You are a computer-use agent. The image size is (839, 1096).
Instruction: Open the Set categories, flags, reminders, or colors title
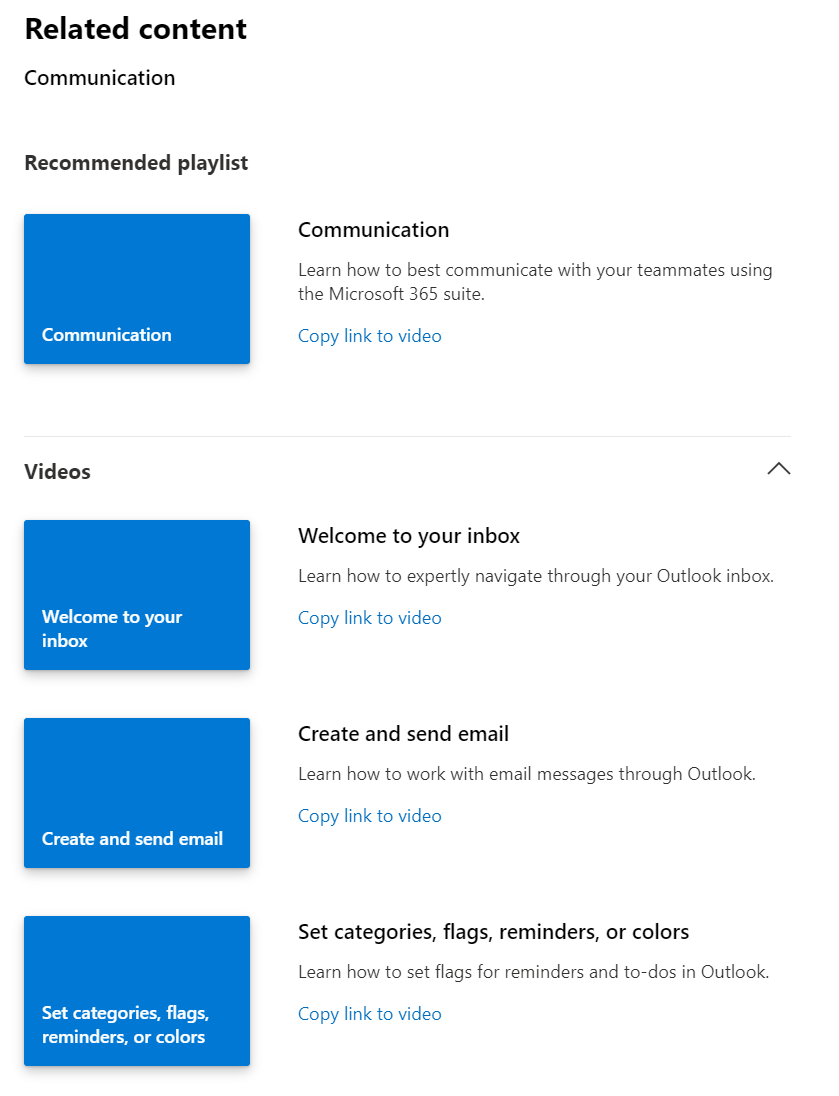click(x=493, y=931)
